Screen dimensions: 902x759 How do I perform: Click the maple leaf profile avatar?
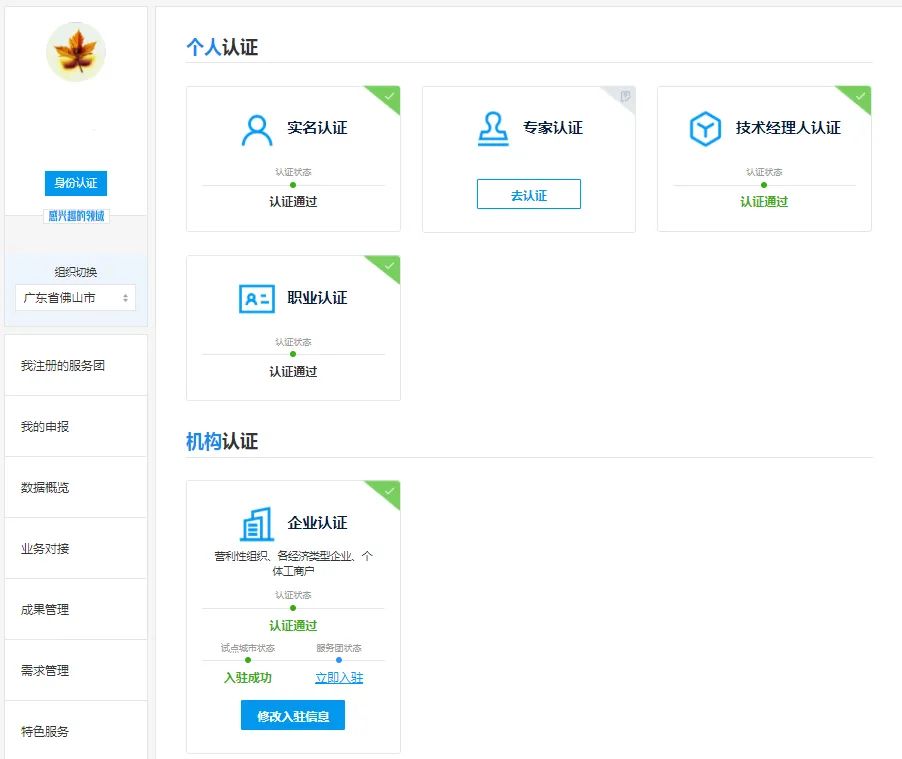(75, 53)
